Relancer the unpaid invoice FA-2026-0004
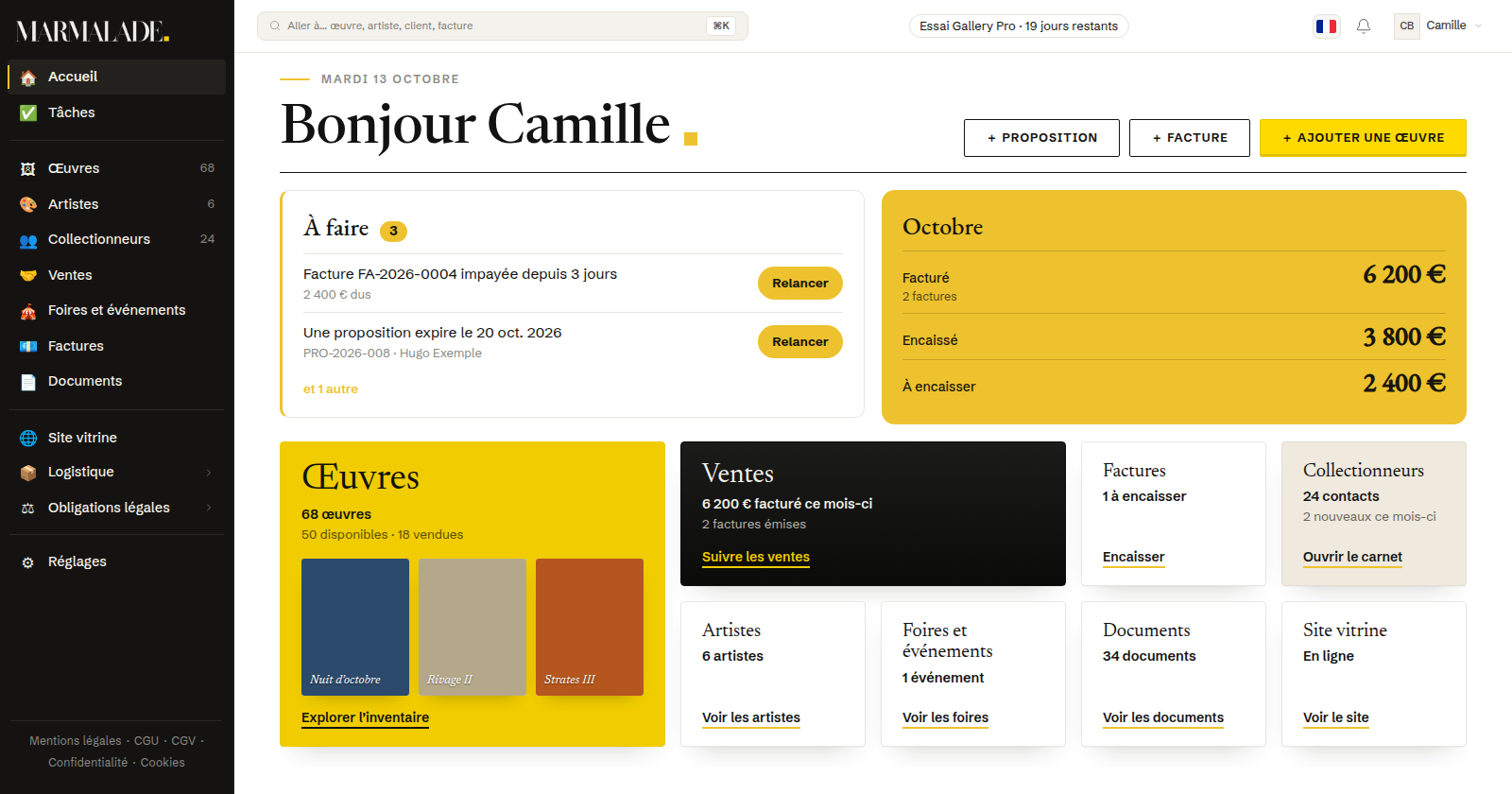The height and width of the screenshot is (794, 1512). (x=800, y=284)
